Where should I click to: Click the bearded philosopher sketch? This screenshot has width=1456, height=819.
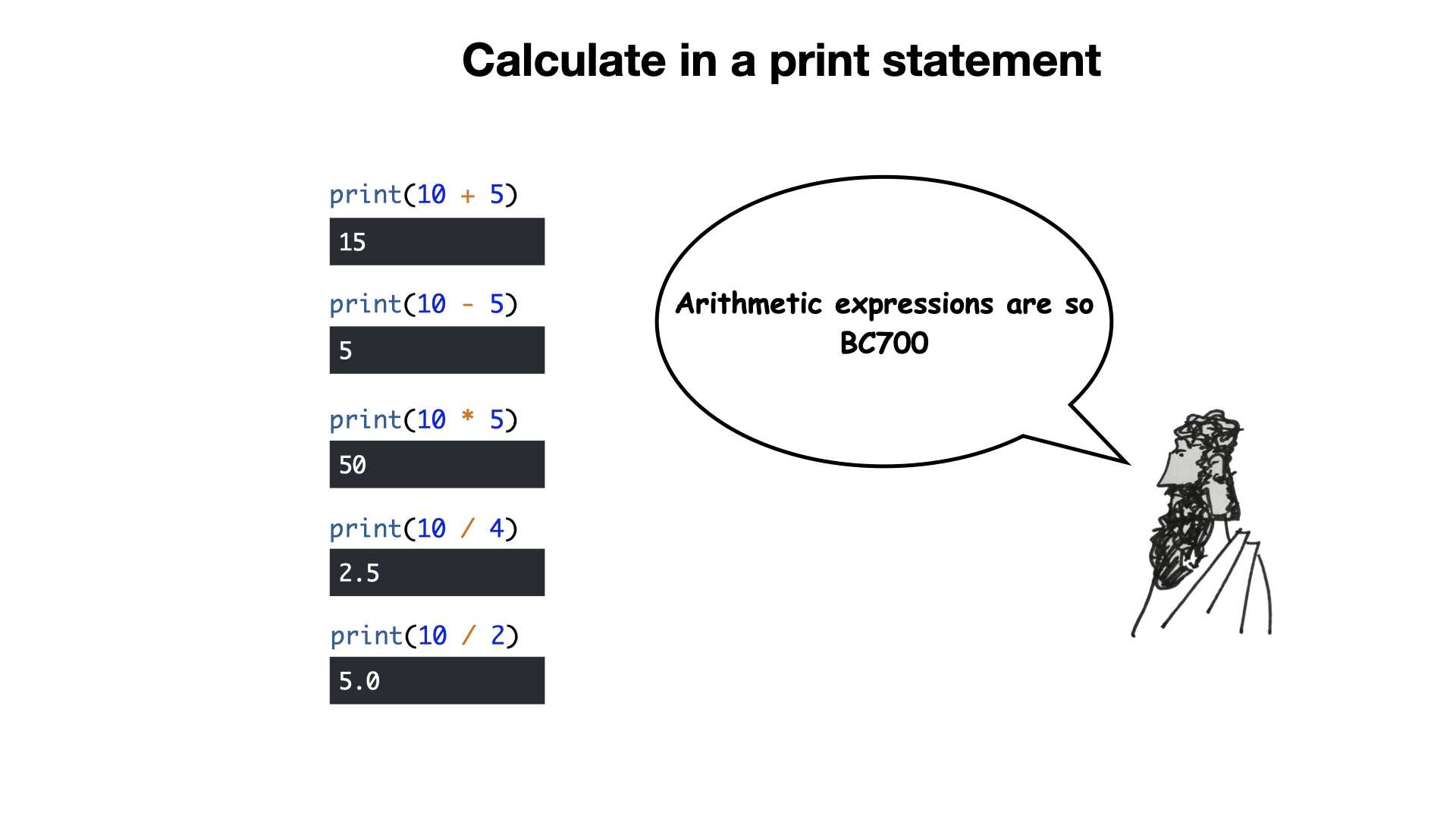pyautogui.click(x=1202, y=523)
